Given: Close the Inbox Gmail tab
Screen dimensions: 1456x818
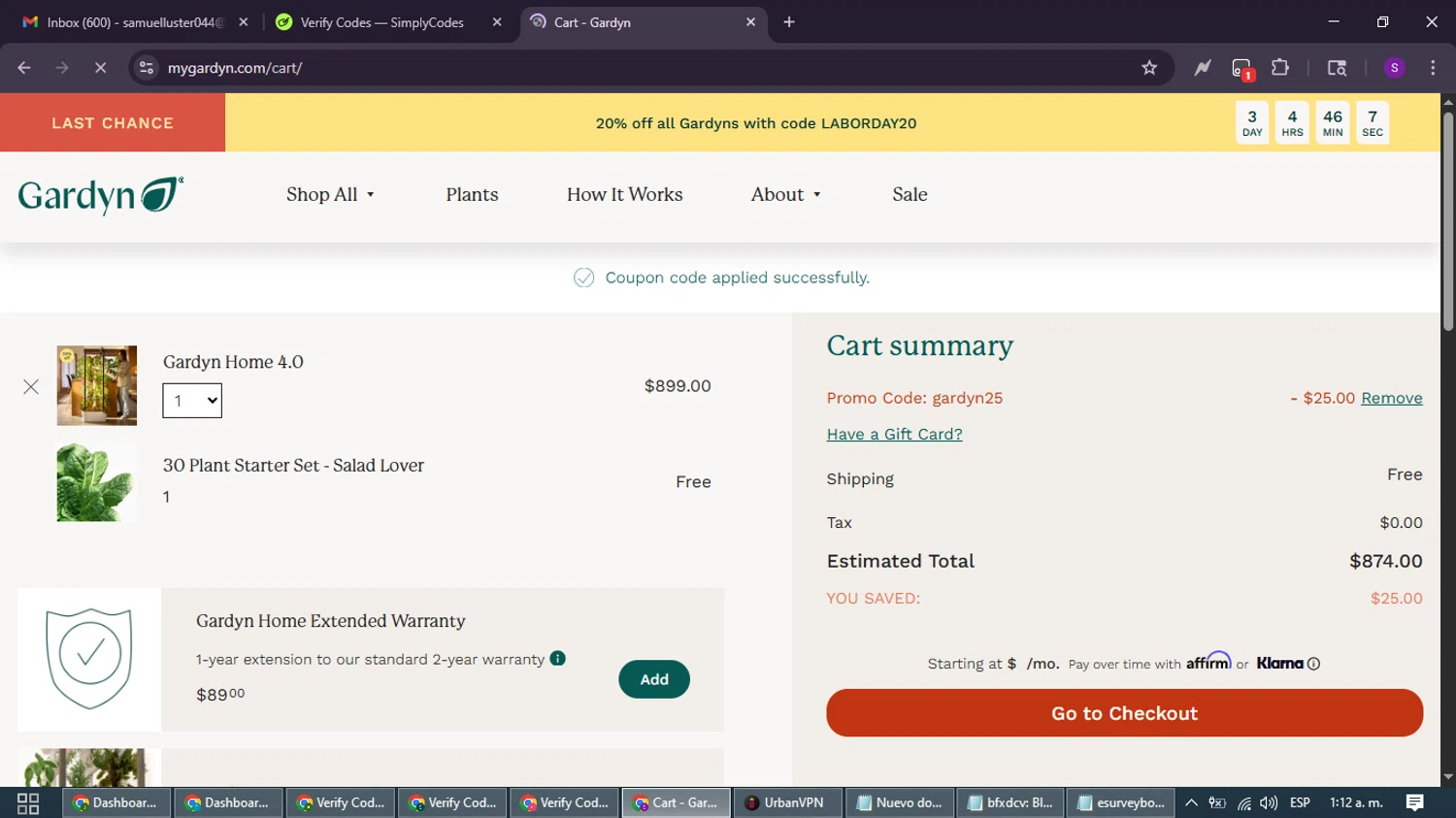Looking at the screenshot, I should [244, 22].
